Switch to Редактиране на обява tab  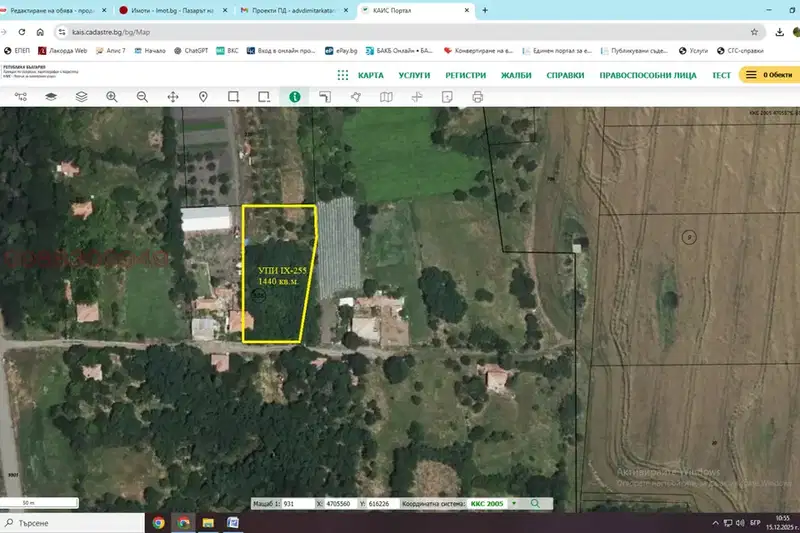[x=54, y=10]
